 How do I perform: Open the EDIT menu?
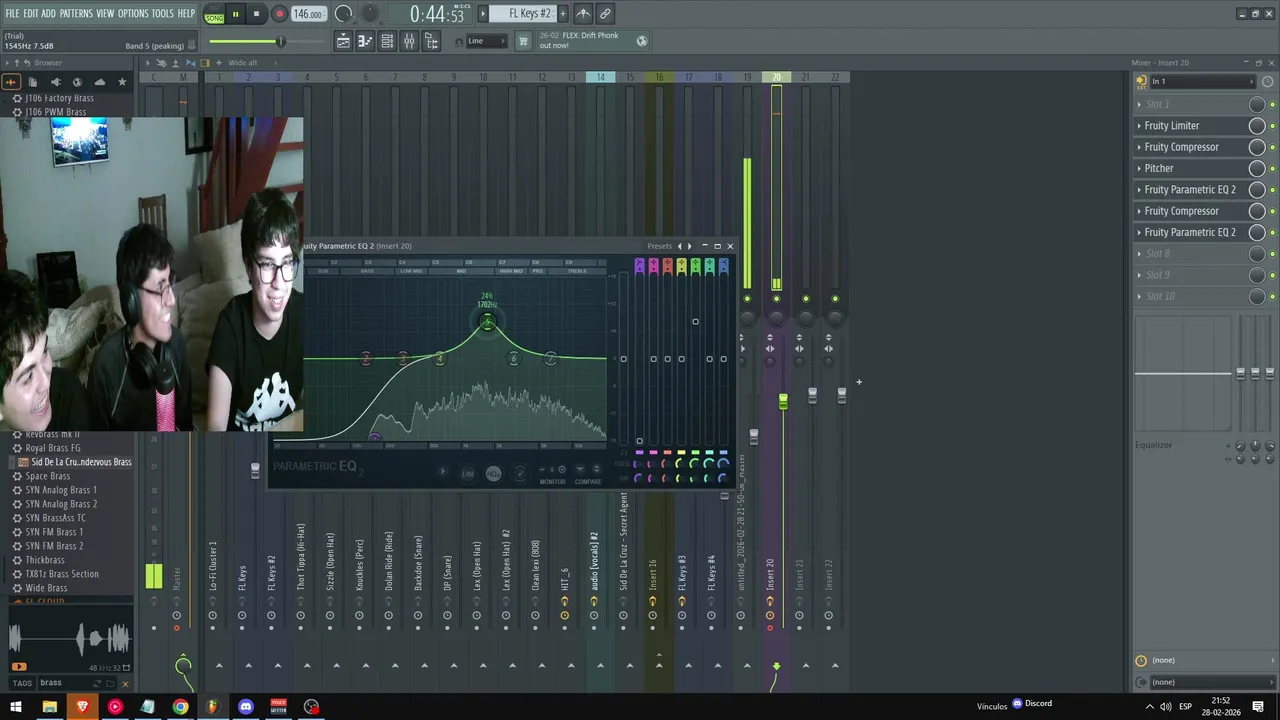[31, 14]
